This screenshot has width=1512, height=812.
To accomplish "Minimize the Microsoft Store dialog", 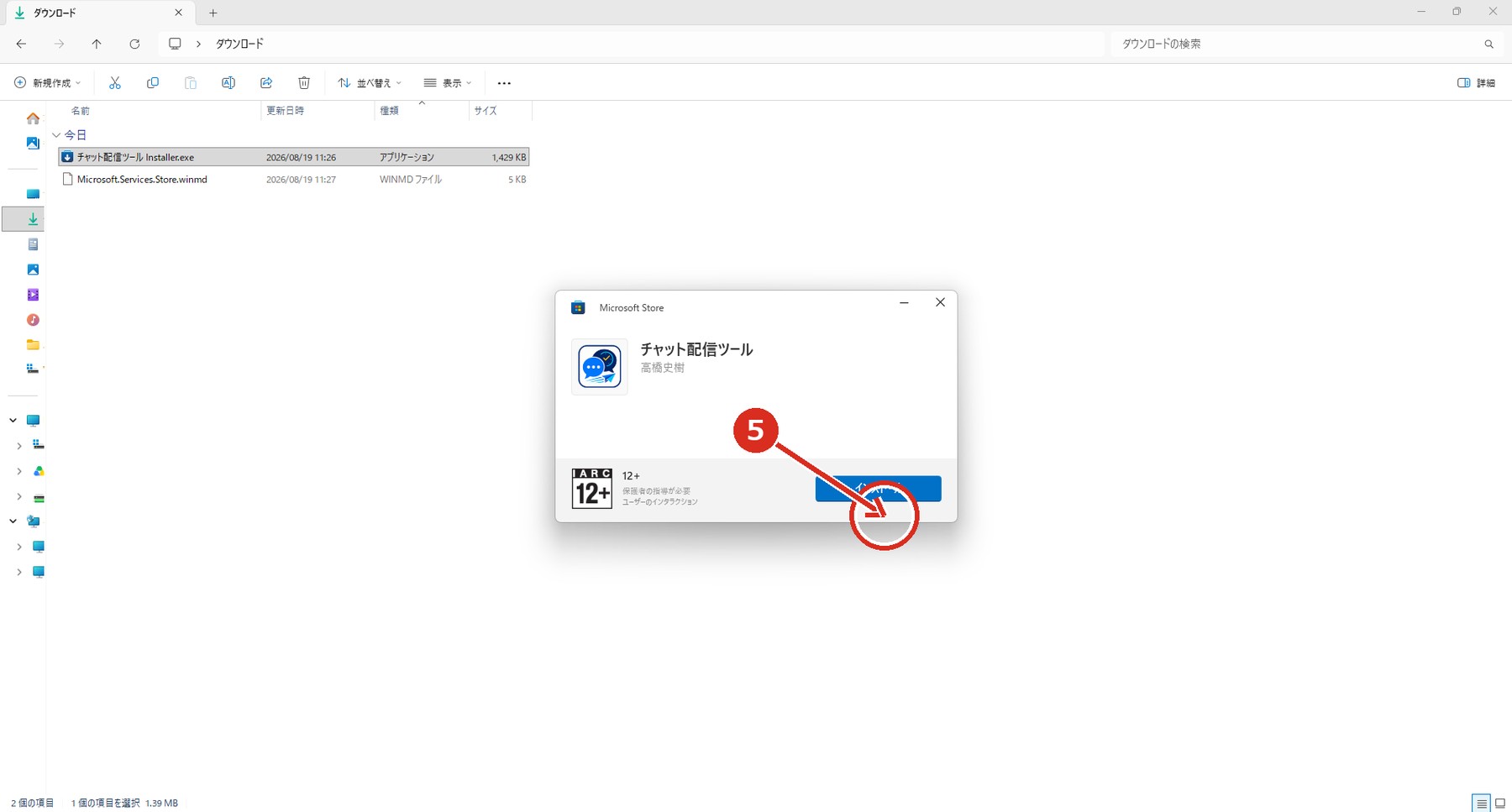I will [x=904, y=302].
